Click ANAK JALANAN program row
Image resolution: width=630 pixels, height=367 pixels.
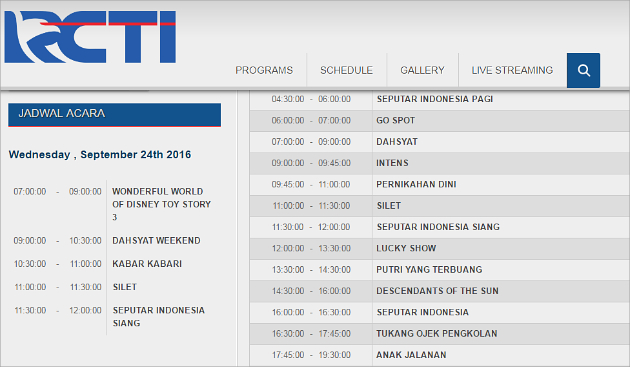coord(440,355)
